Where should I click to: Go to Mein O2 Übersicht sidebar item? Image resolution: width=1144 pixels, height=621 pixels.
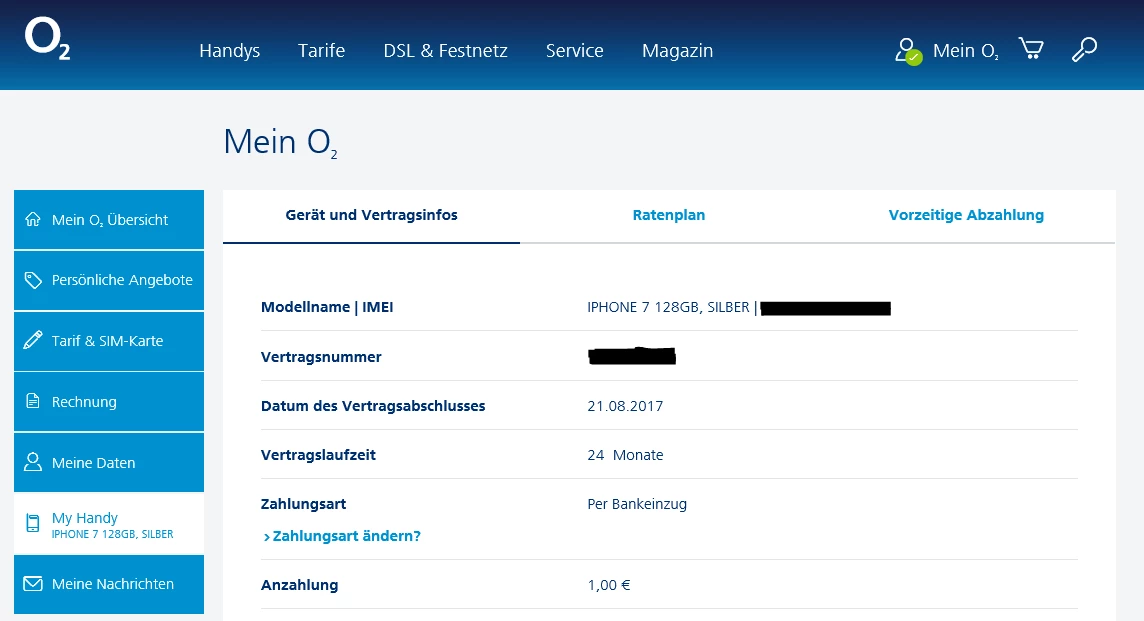[x=109, y=220]
